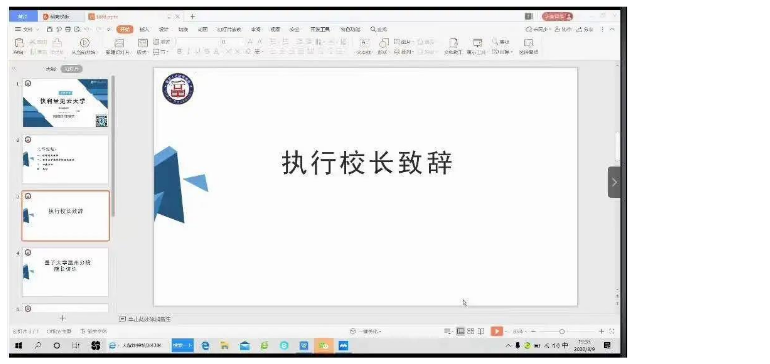Image resolution: width=770 pixels, height=364 pixels.
Task: Click the Redo arrow in quick access
Action: coord(100,29)
